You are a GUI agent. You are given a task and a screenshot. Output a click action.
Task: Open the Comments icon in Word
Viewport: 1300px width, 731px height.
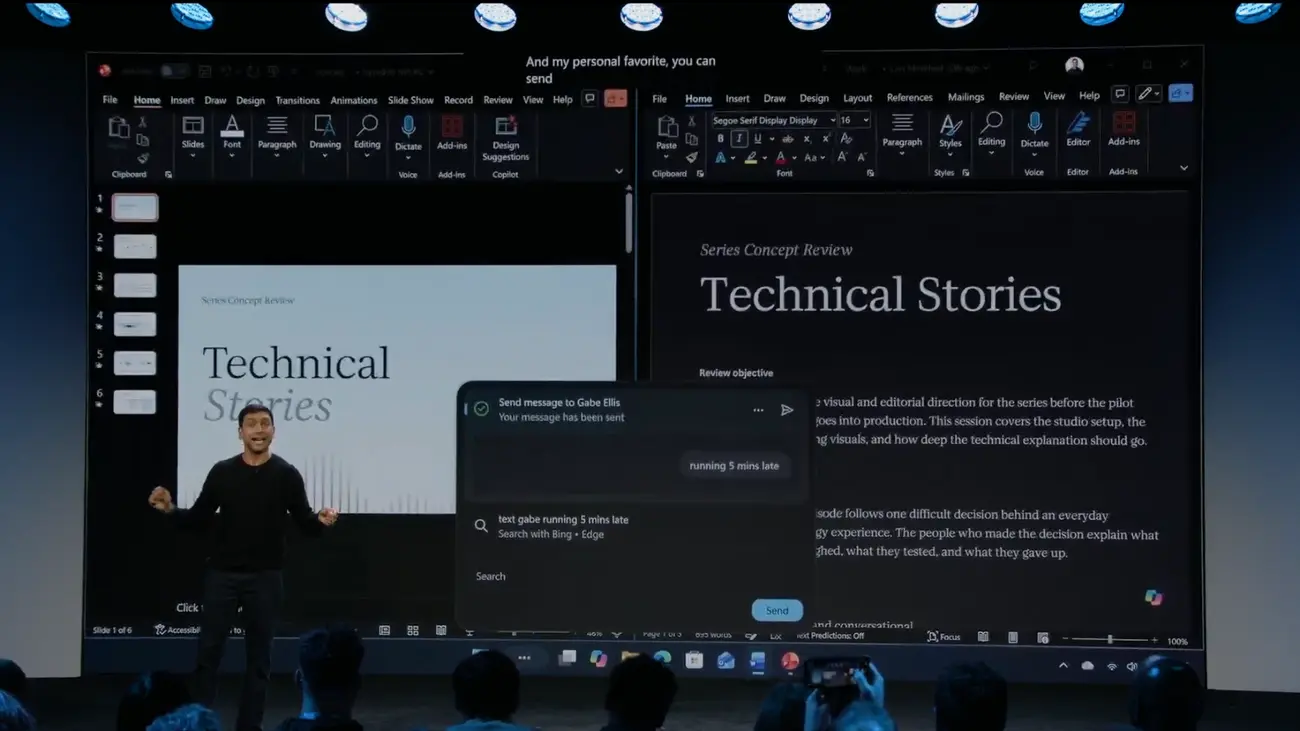1120,94
